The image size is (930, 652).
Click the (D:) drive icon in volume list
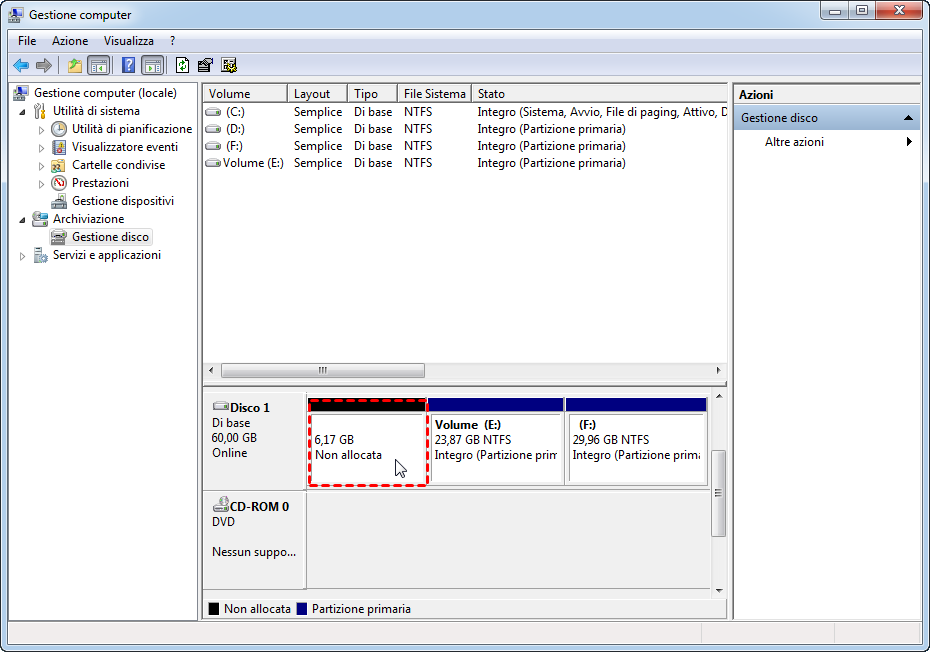(x=213, y=129)
